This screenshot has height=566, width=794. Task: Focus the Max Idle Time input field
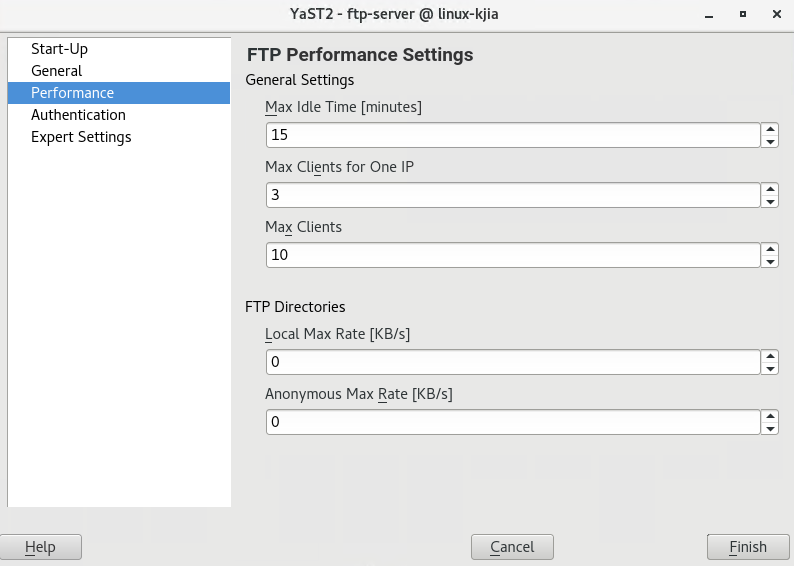(x=513, y=135)
